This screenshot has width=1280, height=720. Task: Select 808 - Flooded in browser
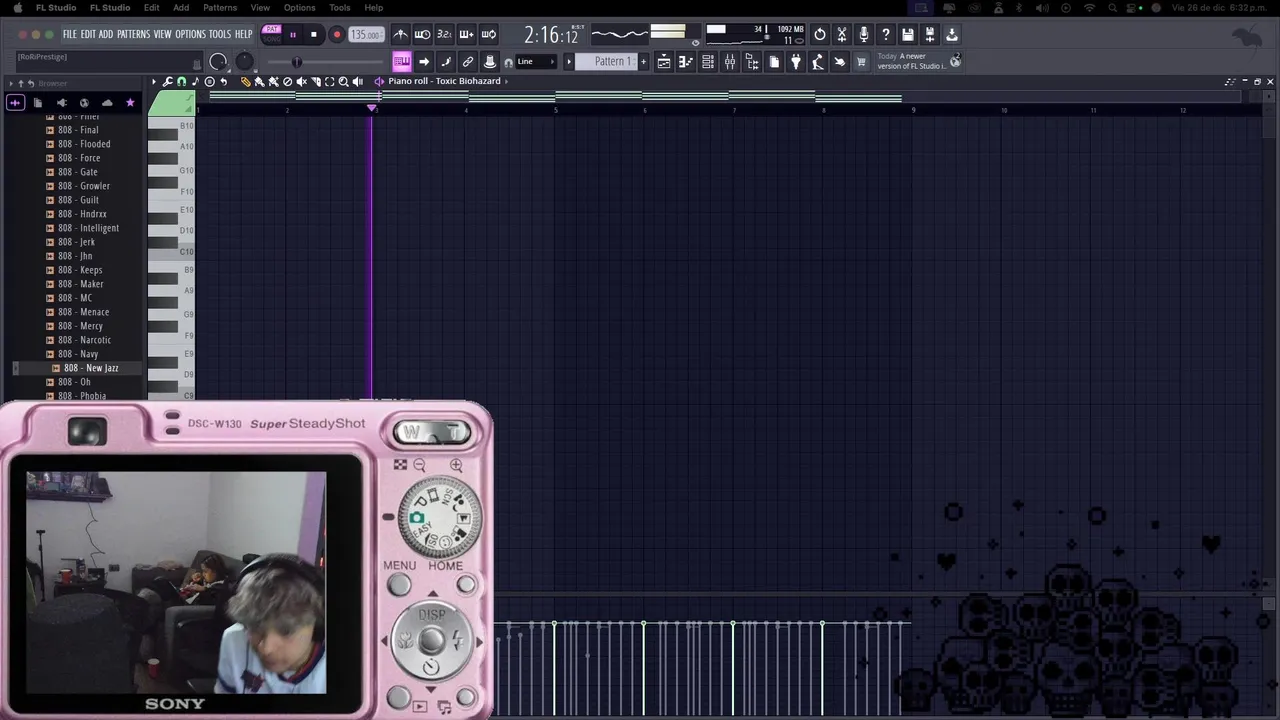[84, 144]
